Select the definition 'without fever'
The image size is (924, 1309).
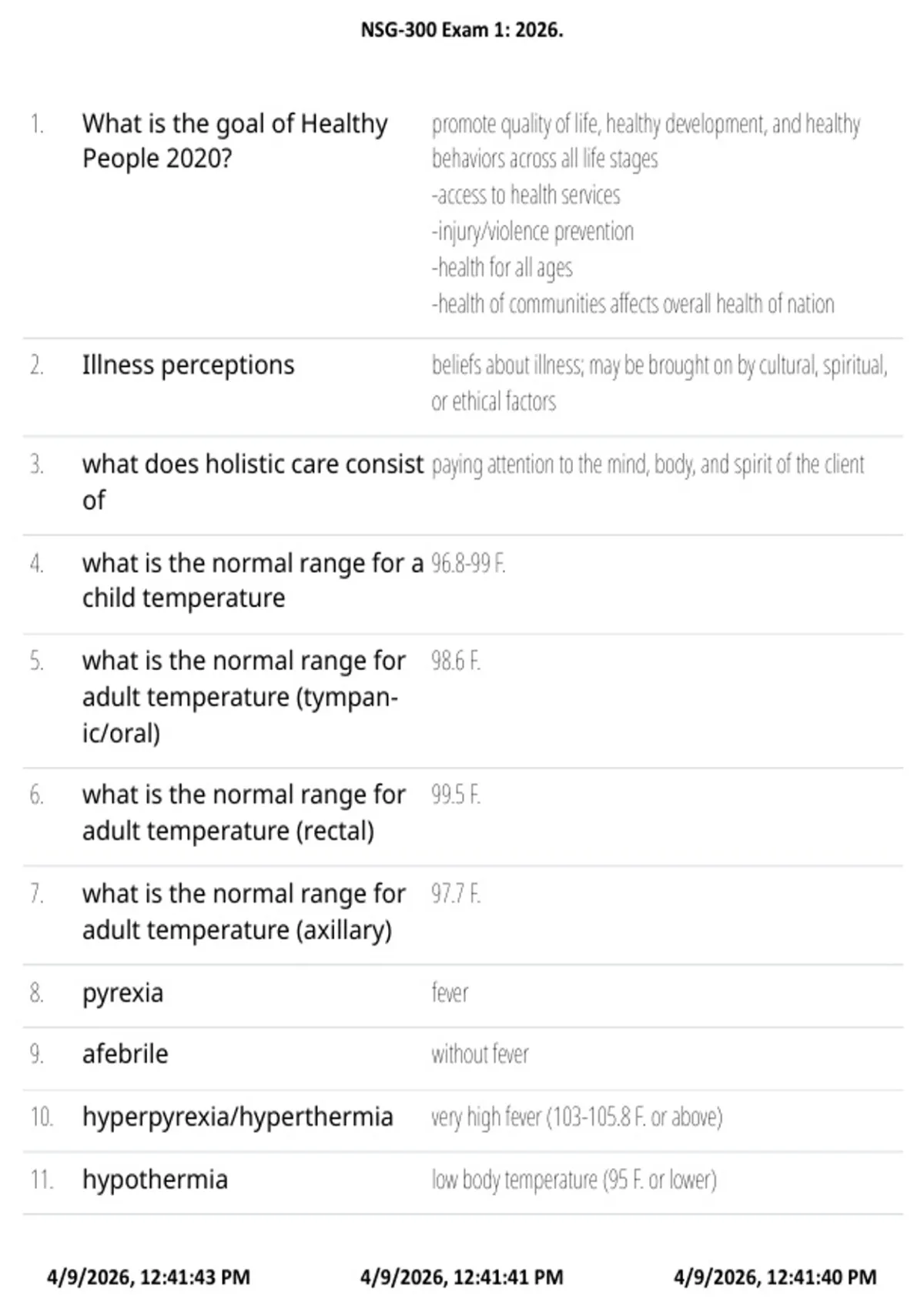pyautogui.click(x=480, y=1054)
